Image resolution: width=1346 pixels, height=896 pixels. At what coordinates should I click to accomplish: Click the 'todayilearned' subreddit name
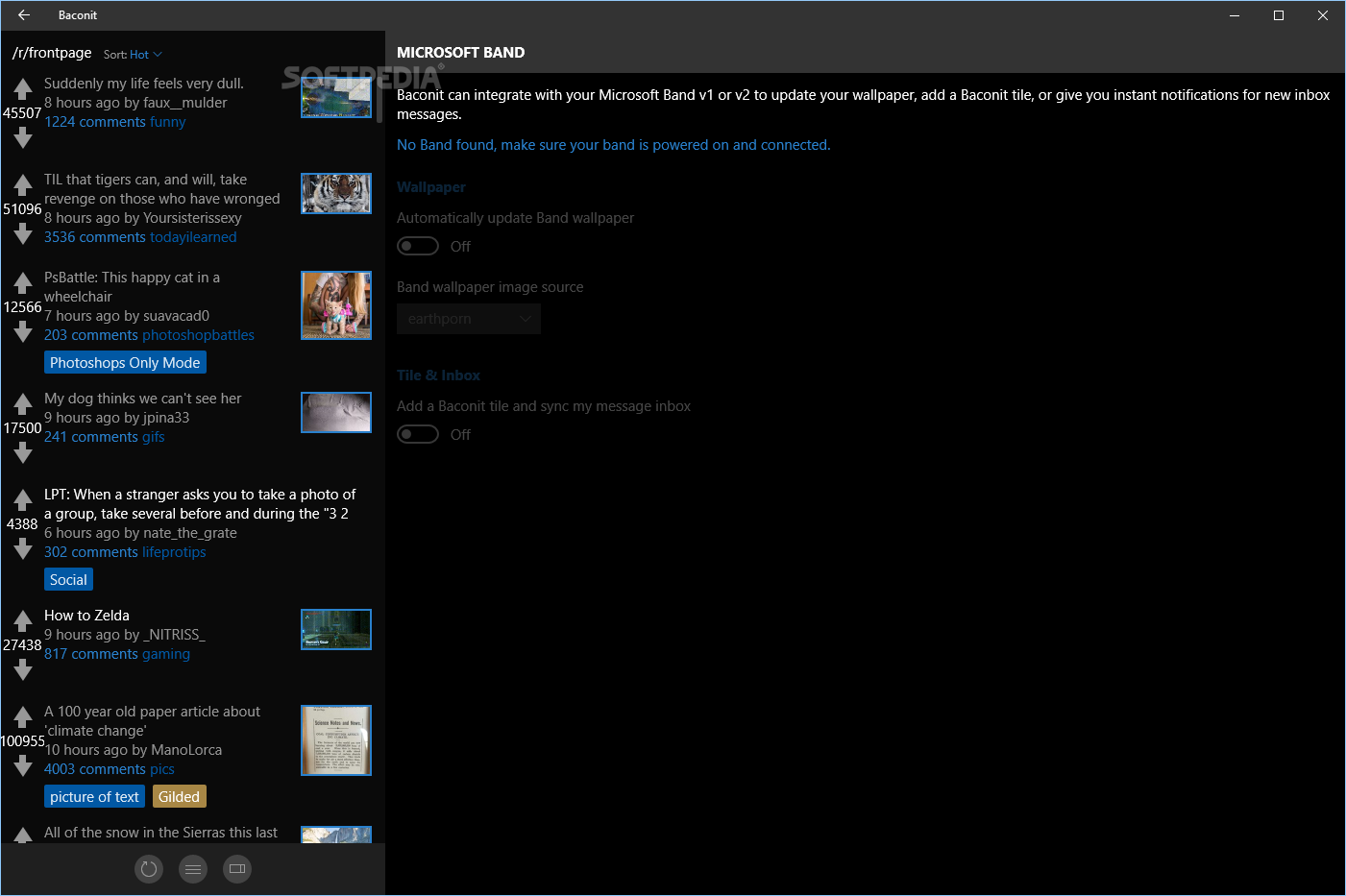(x=193, y=237)
